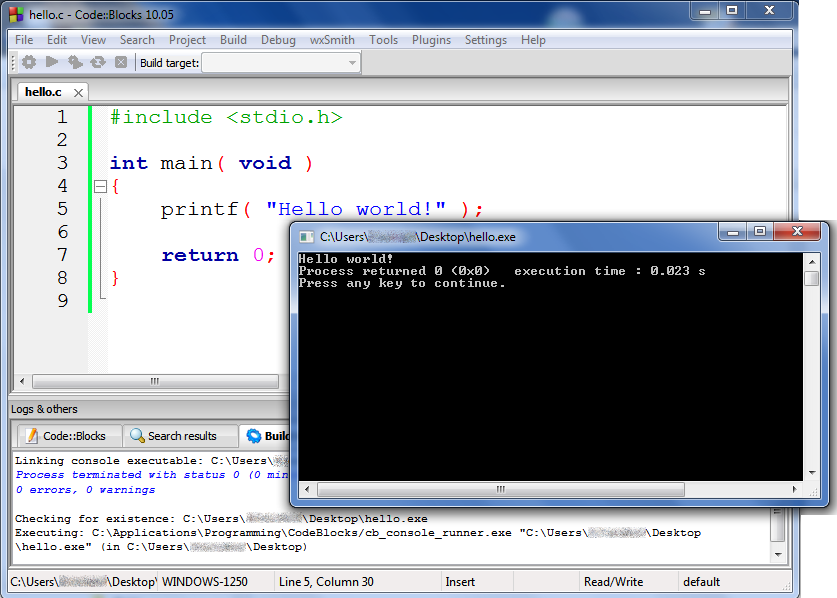Open the Plugins menu
Viewport: 837px width, 598px height.
click(x=431, y=40)
